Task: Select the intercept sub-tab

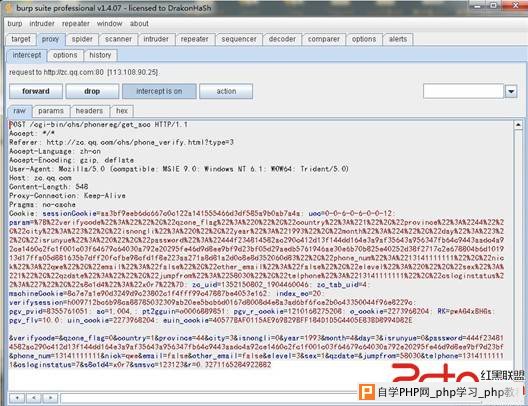Action: tap(27, 55)
